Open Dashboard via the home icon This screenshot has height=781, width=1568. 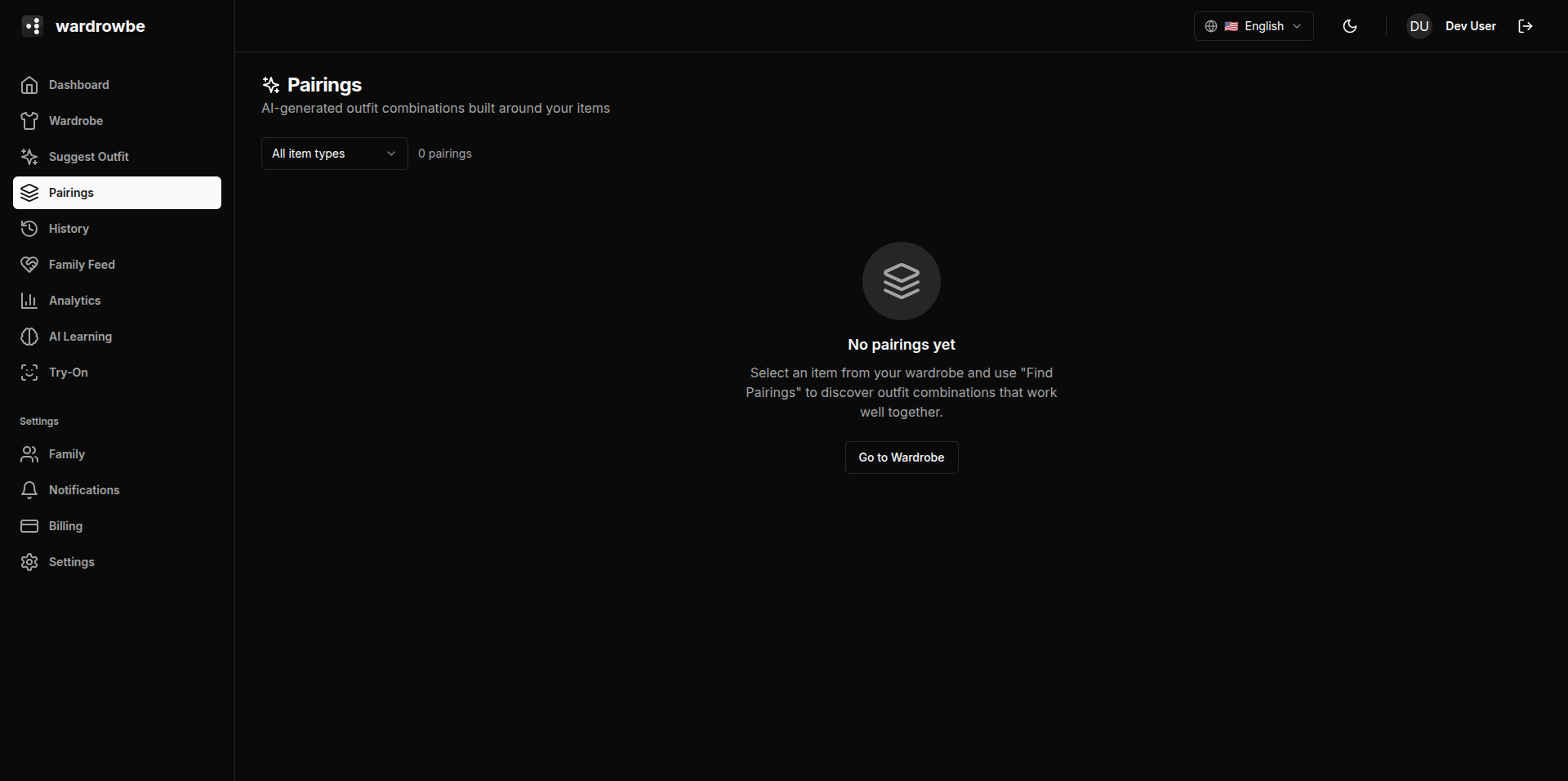[x=29, y=85]
